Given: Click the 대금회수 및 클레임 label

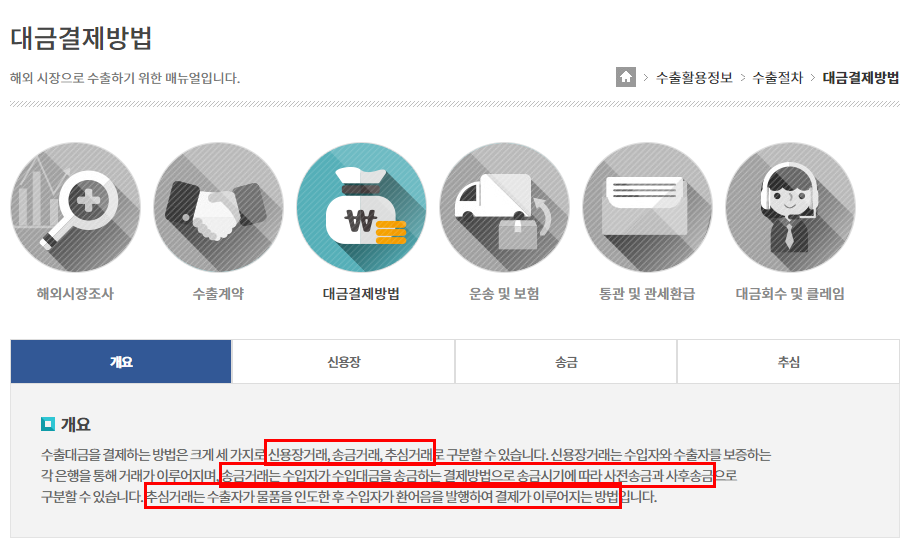Looking at the screenshot, I should (x=790, y=293).
